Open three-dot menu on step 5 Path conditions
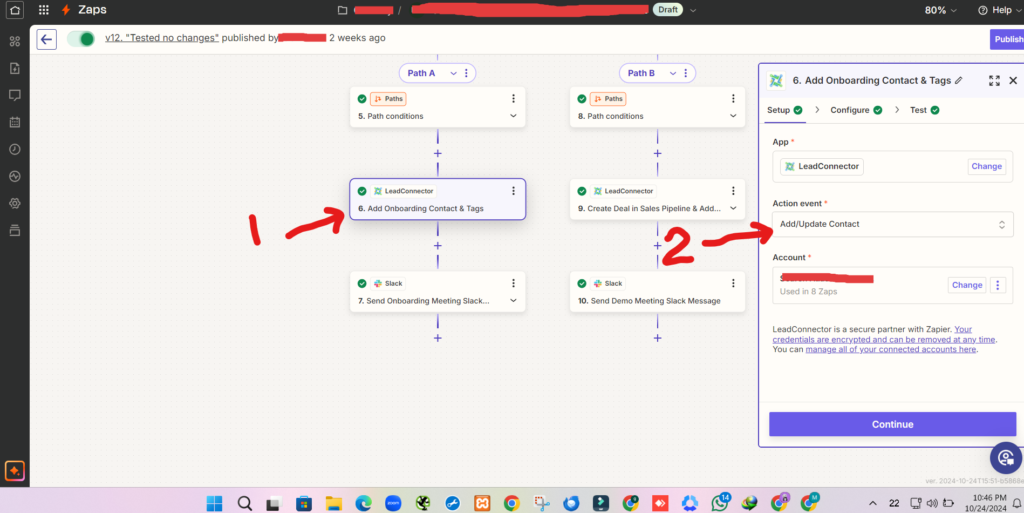The height and width of the screenshot is (513, 1024). tap(513, 99)
